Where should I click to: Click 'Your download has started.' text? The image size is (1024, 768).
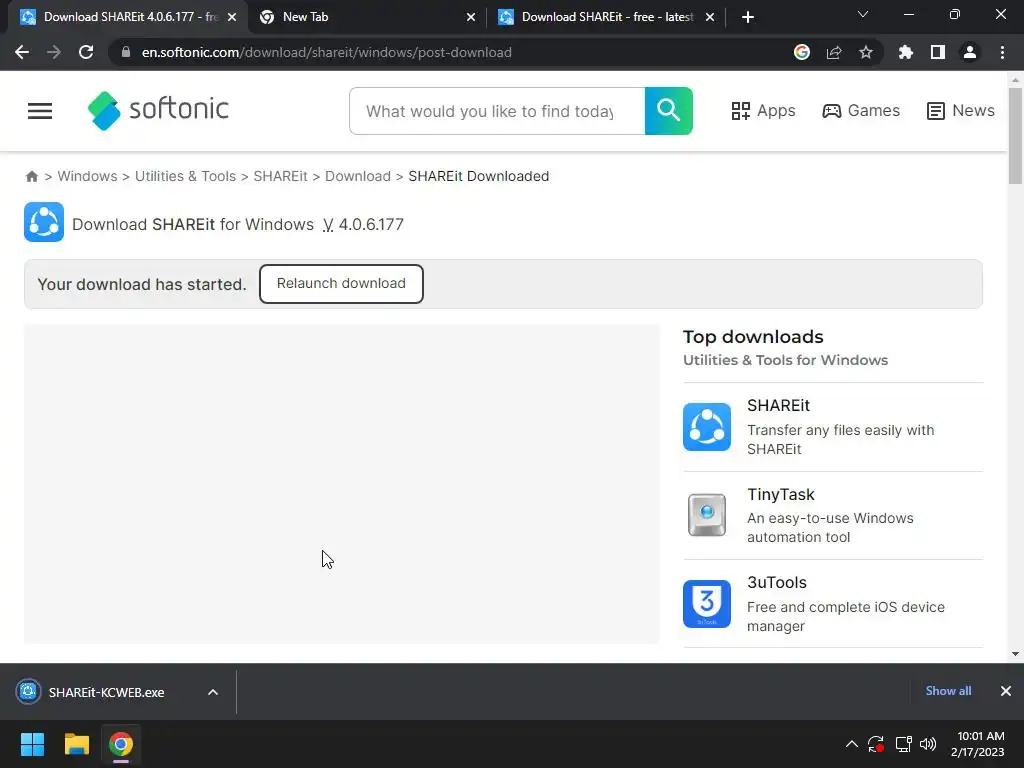point(142,285)
